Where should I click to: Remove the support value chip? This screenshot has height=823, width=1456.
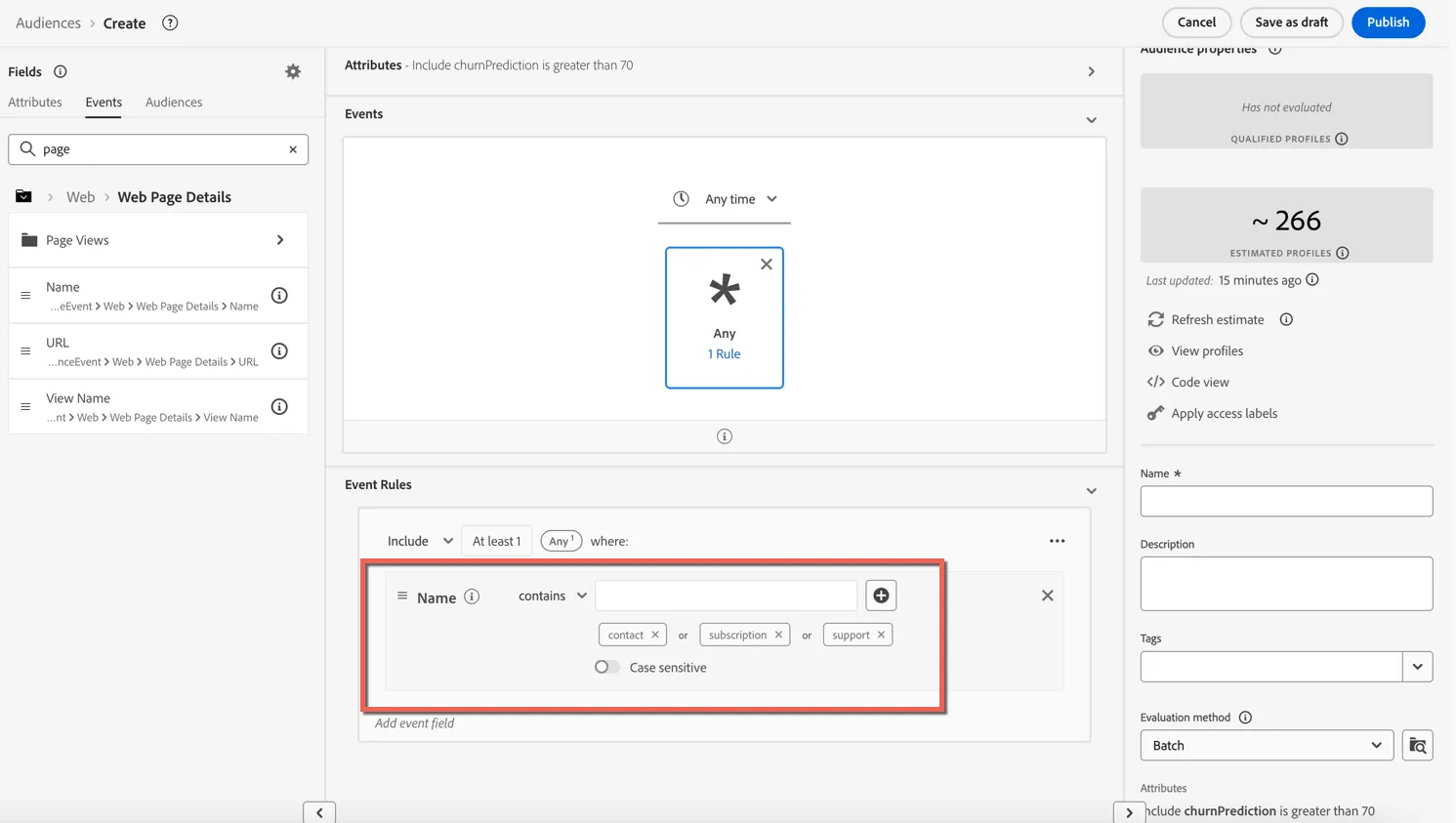pyautogui.click(x=881, y=635)
